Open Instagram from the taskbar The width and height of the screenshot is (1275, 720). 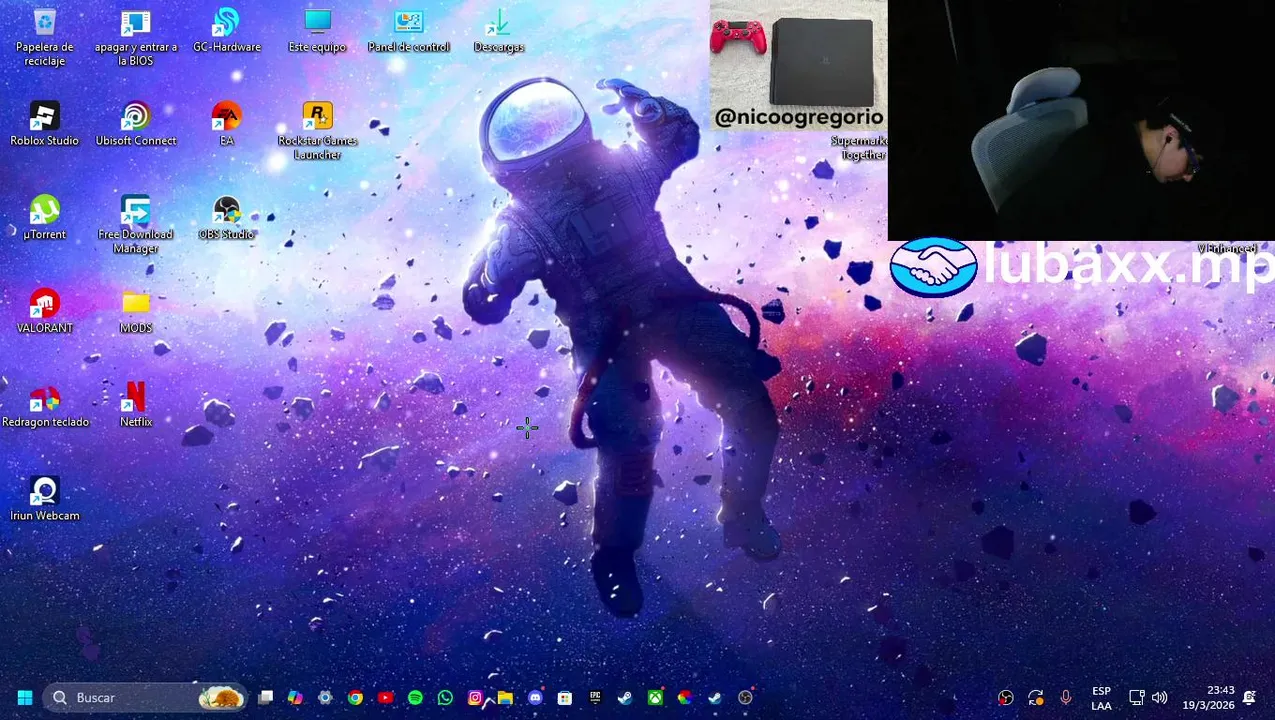(x=475, y=698)
